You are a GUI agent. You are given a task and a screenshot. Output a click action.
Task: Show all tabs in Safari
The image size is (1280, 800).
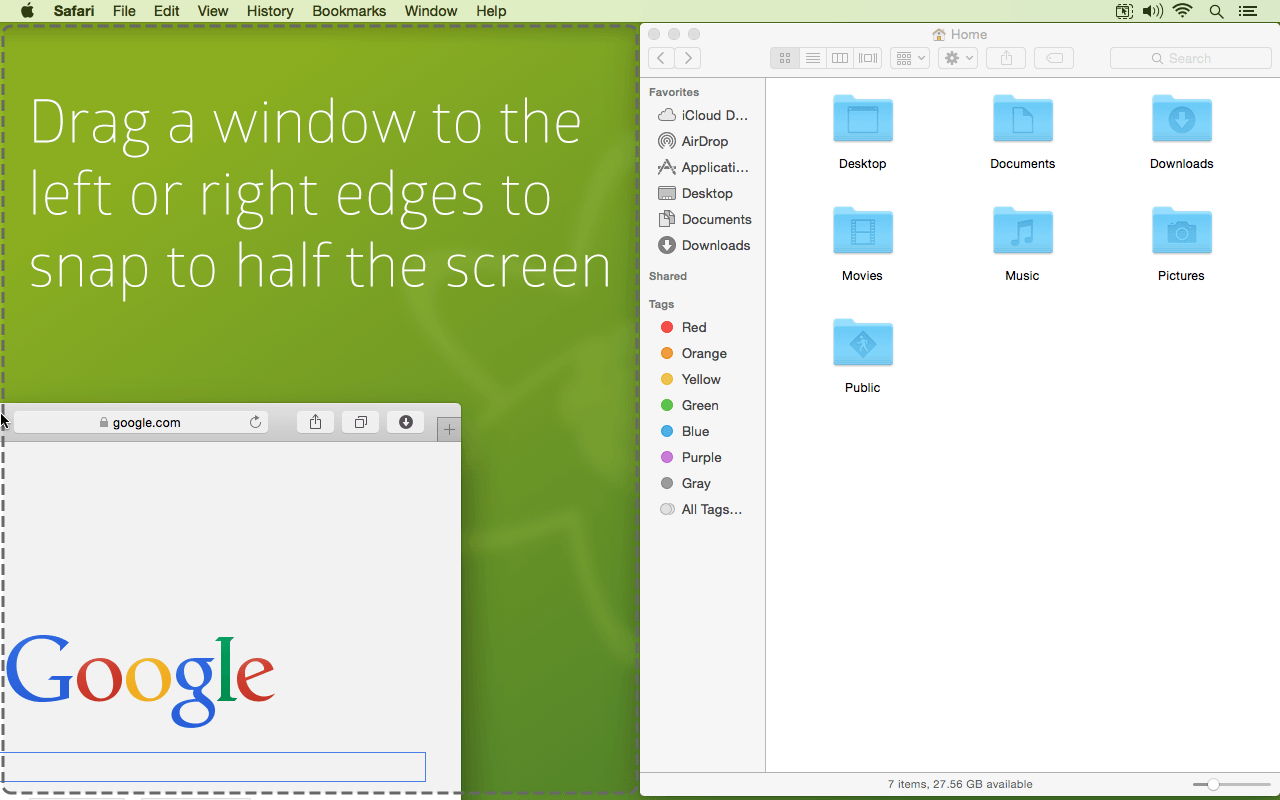tap(360, 422)
